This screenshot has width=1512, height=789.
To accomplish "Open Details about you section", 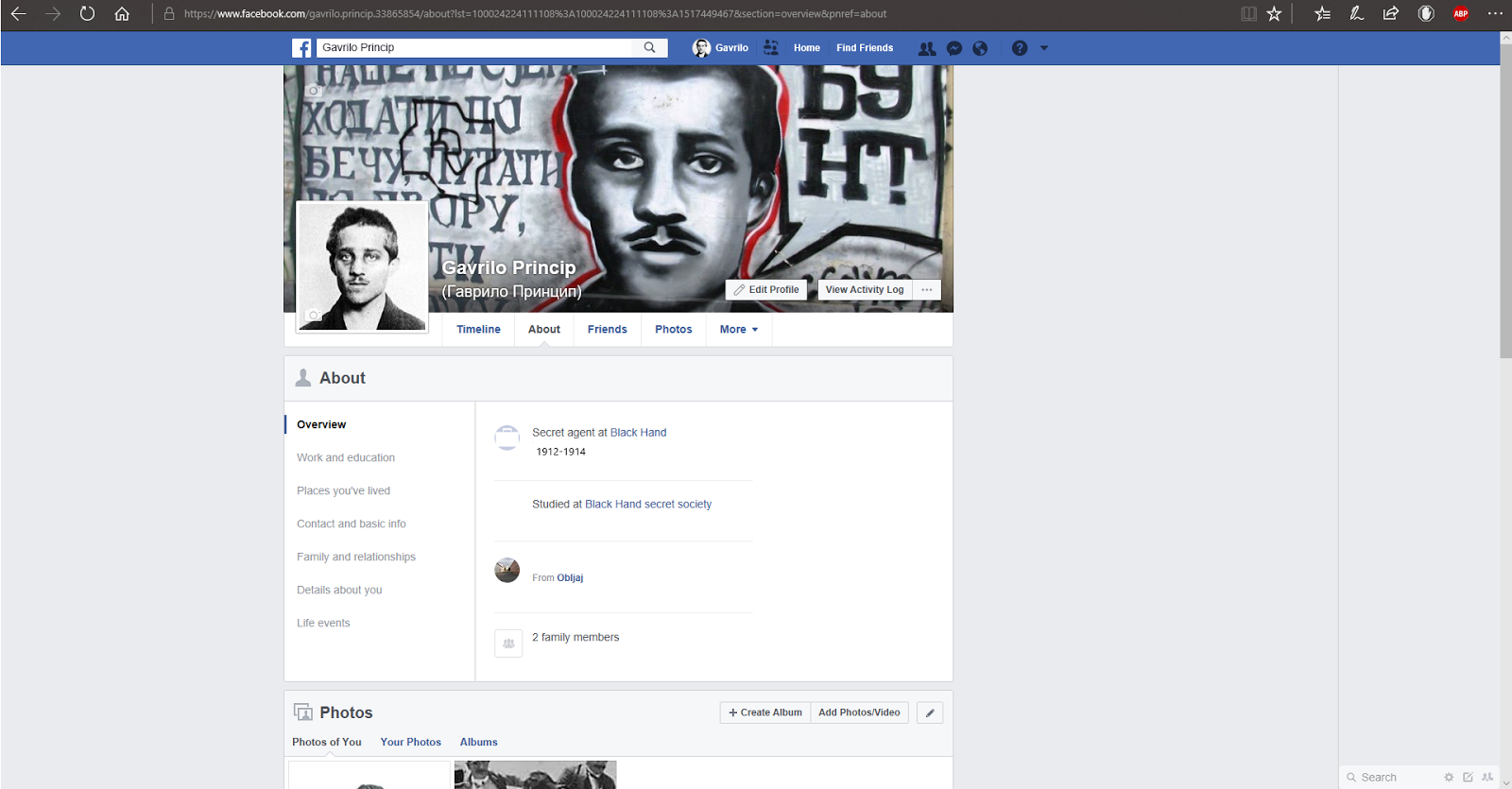I will click(339, 591).
